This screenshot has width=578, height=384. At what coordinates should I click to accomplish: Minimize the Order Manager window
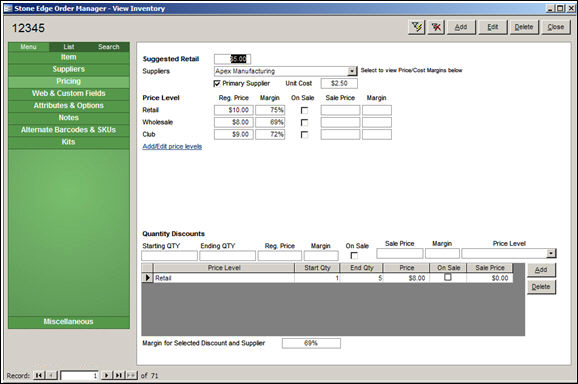(550, 8)
